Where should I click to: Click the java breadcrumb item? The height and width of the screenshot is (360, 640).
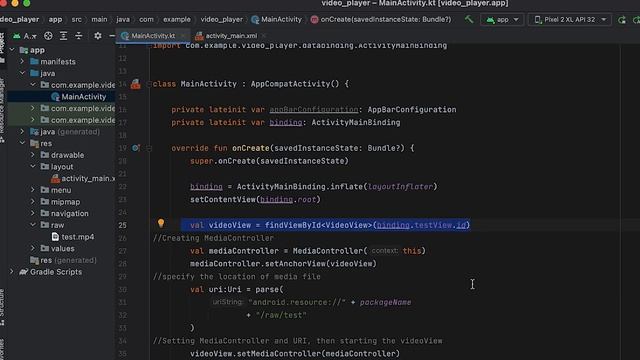click(123, 20)
